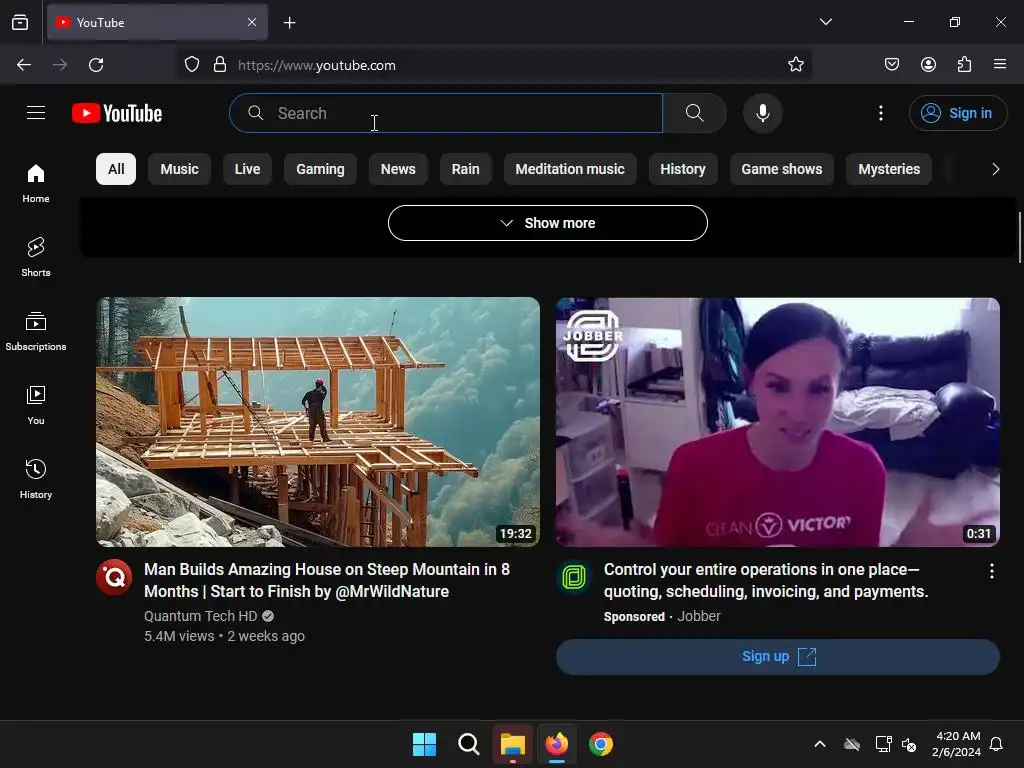Open Quantum Tech HD channel link
Image resolution: width=1024 pixels, height=768 pixels.
click(200, 616)
